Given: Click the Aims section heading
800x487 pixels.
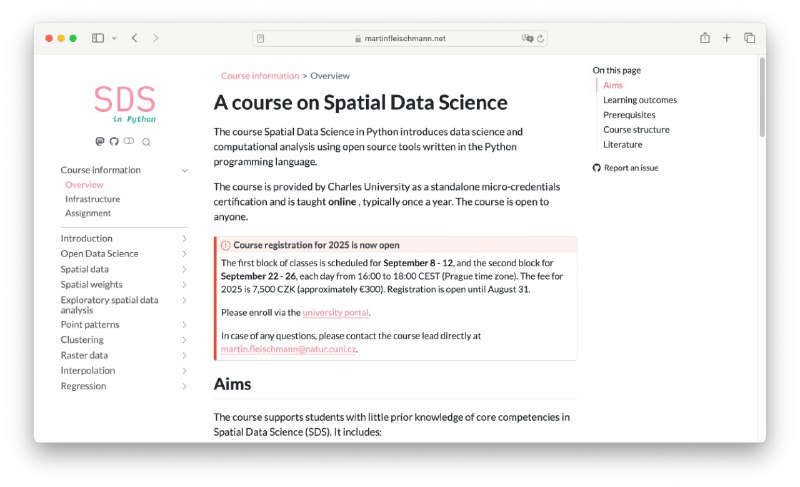Looking at the screenshot, I should [x=232, y=384].
